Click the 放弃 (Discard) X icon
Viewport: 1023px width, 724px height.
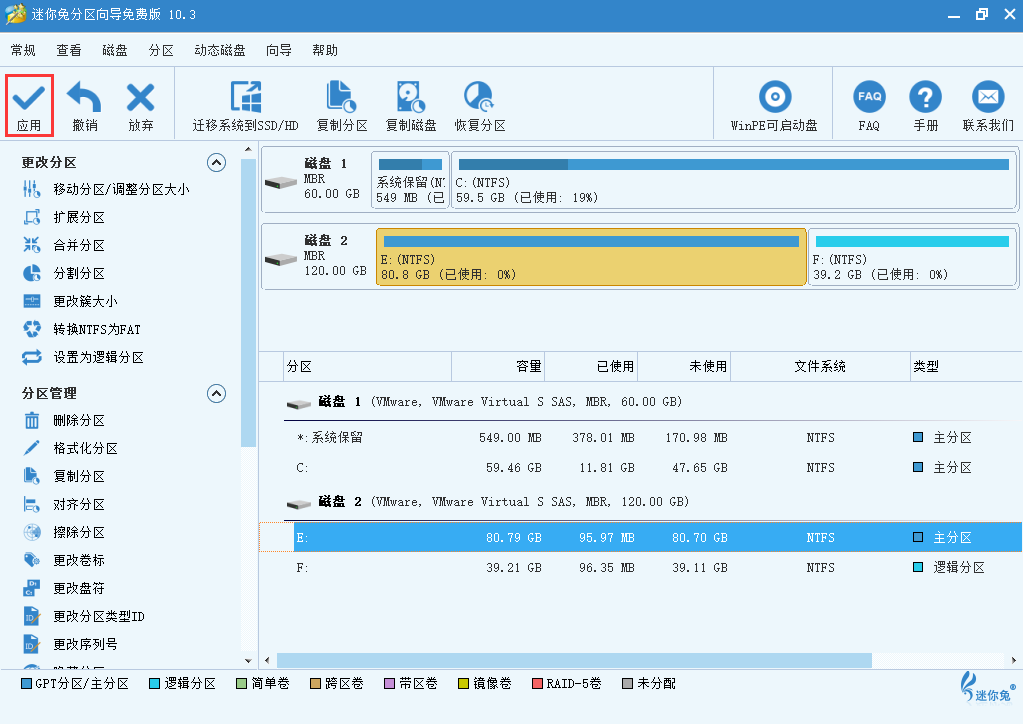140,98
